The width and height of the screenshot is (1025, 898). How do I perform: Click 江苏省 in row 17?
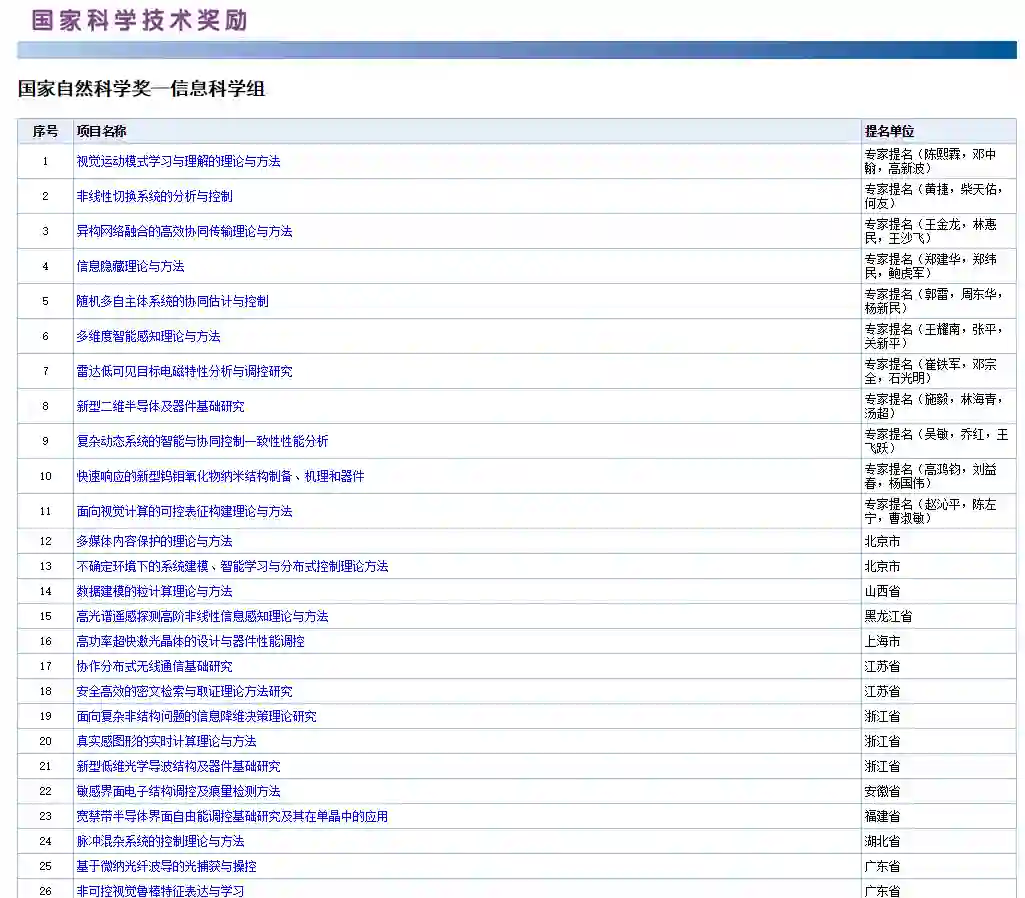[882, 666]
